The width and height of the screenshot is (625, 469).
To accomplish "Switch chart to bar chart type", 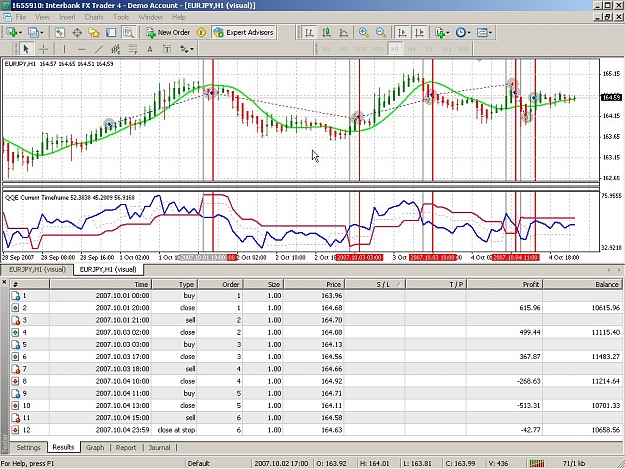I will pos(309,33).
